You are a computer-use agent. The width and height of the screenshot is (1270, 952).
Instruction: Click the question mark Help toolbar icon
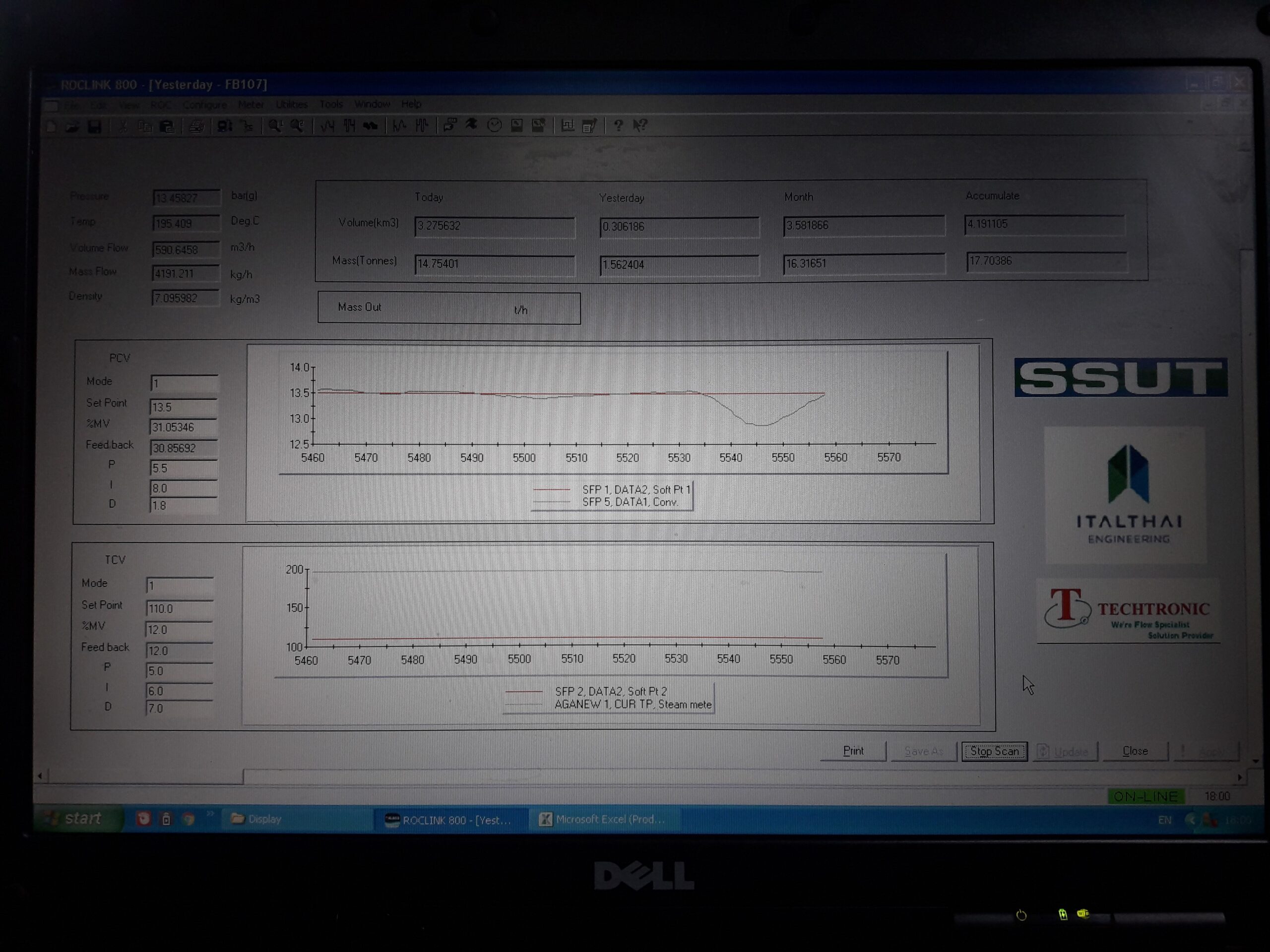tap(618, 125)
